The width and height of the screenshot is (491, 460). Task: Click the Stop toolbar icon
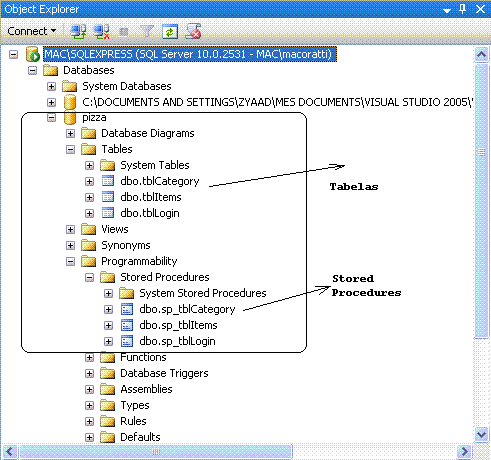124,32
